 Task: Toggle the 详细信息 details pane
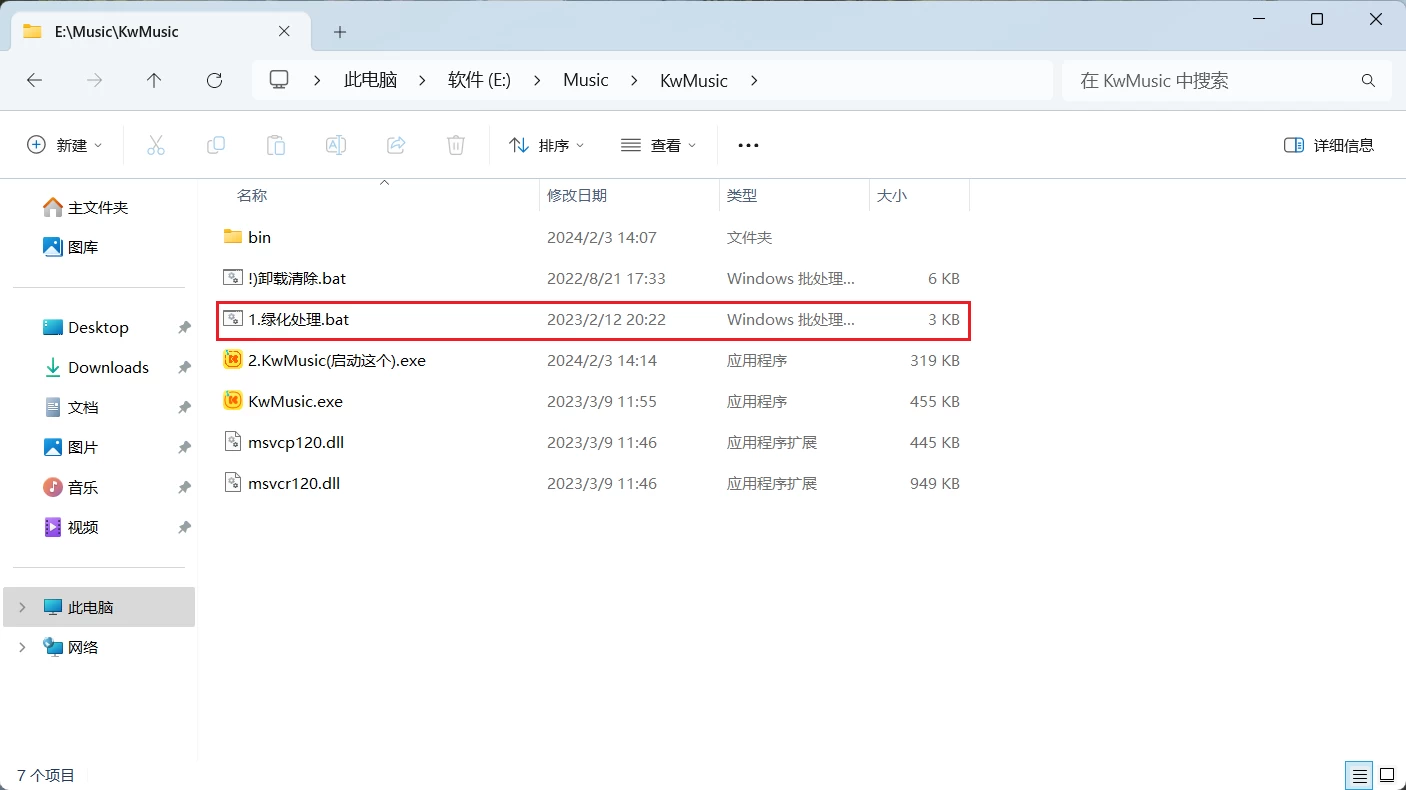click(x=1328, y=145)
